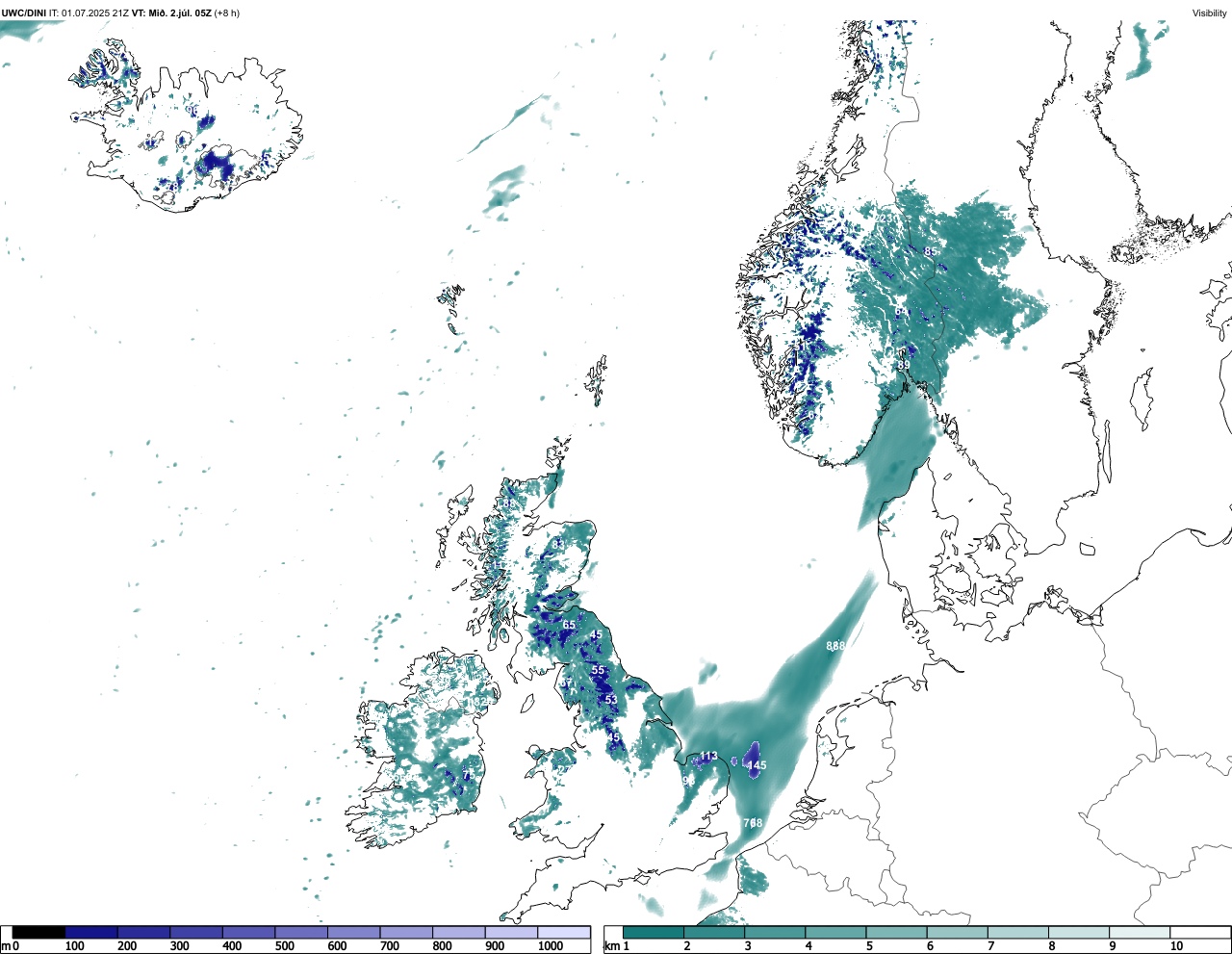Select the 900–1000 m legend swatch

click(x=511, y=933)
